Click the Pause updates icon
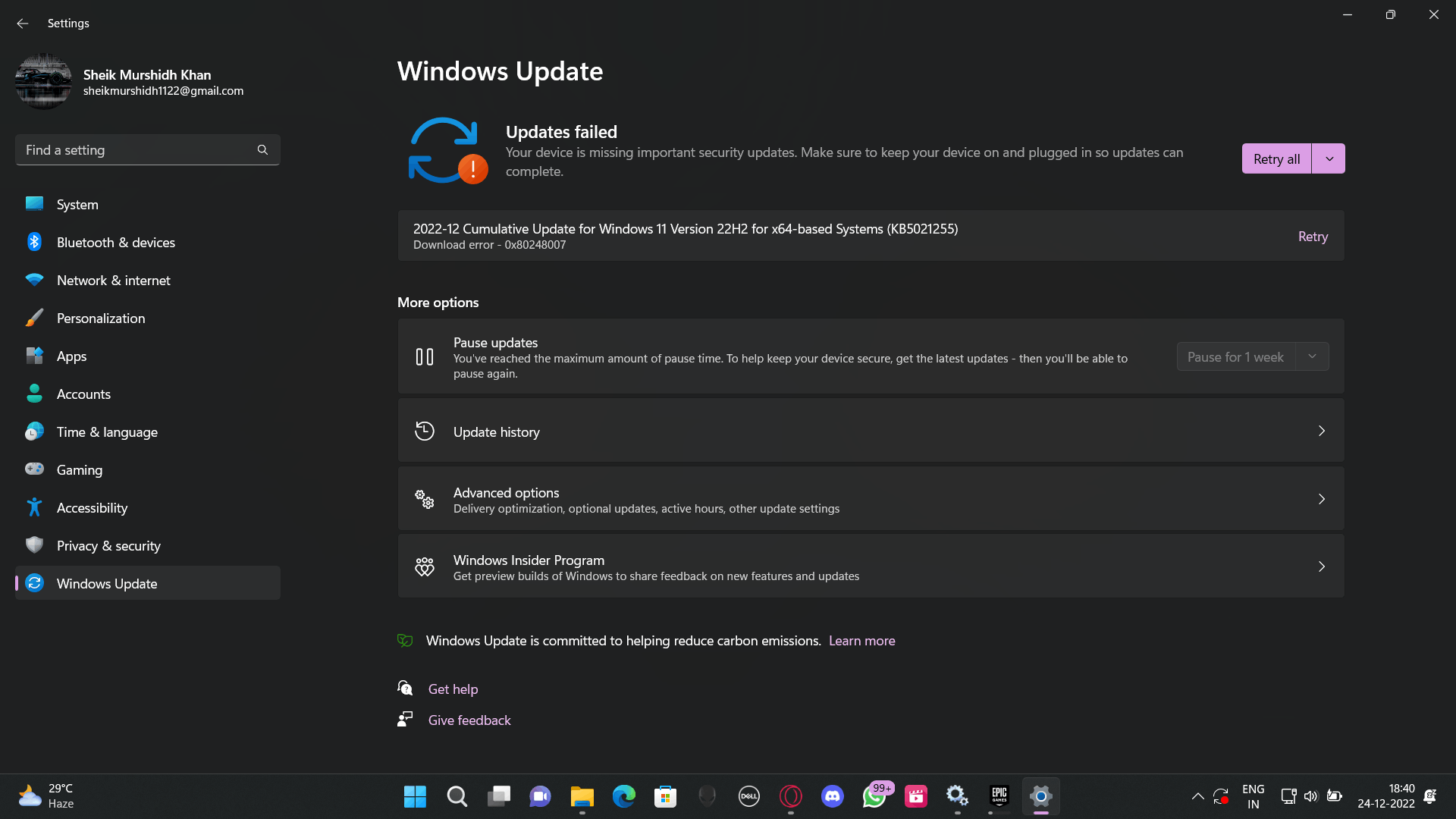 tap(425, 356)
